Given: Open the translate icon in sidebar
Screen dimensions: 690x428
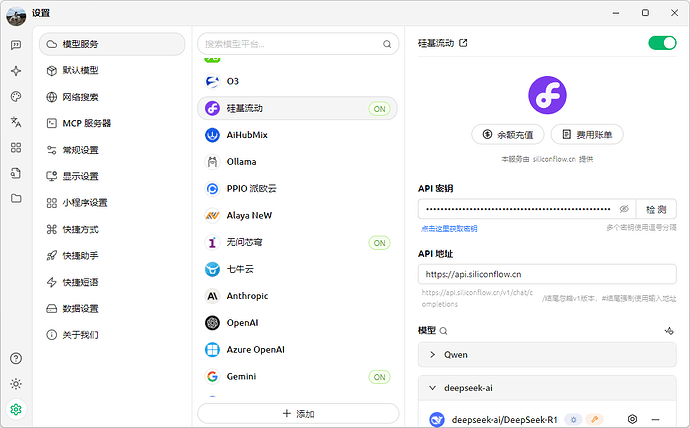Looking at the screenshot, I should pos(16,122).
